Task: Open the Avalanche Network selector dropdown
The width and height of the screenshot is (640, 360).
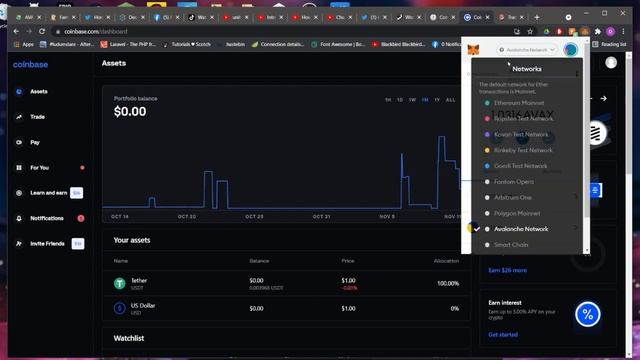Action: coord(527,50)
